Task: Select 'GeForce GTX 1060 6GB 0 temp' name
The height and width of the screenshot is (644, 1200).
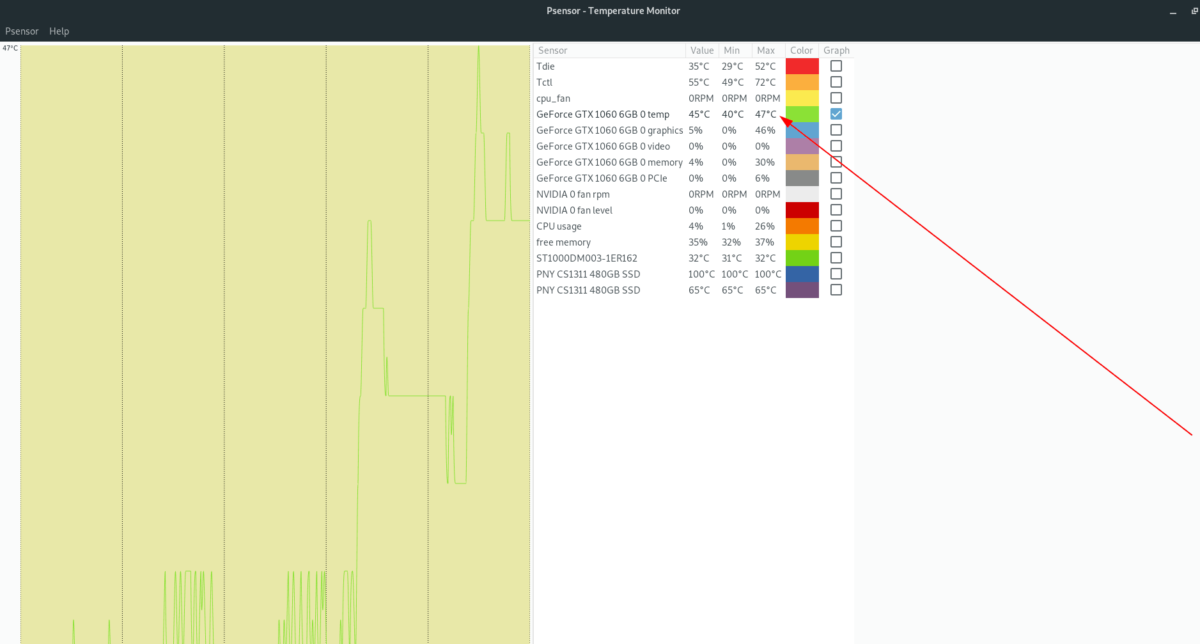Action: pyautogui.click(x=603, y=114)
